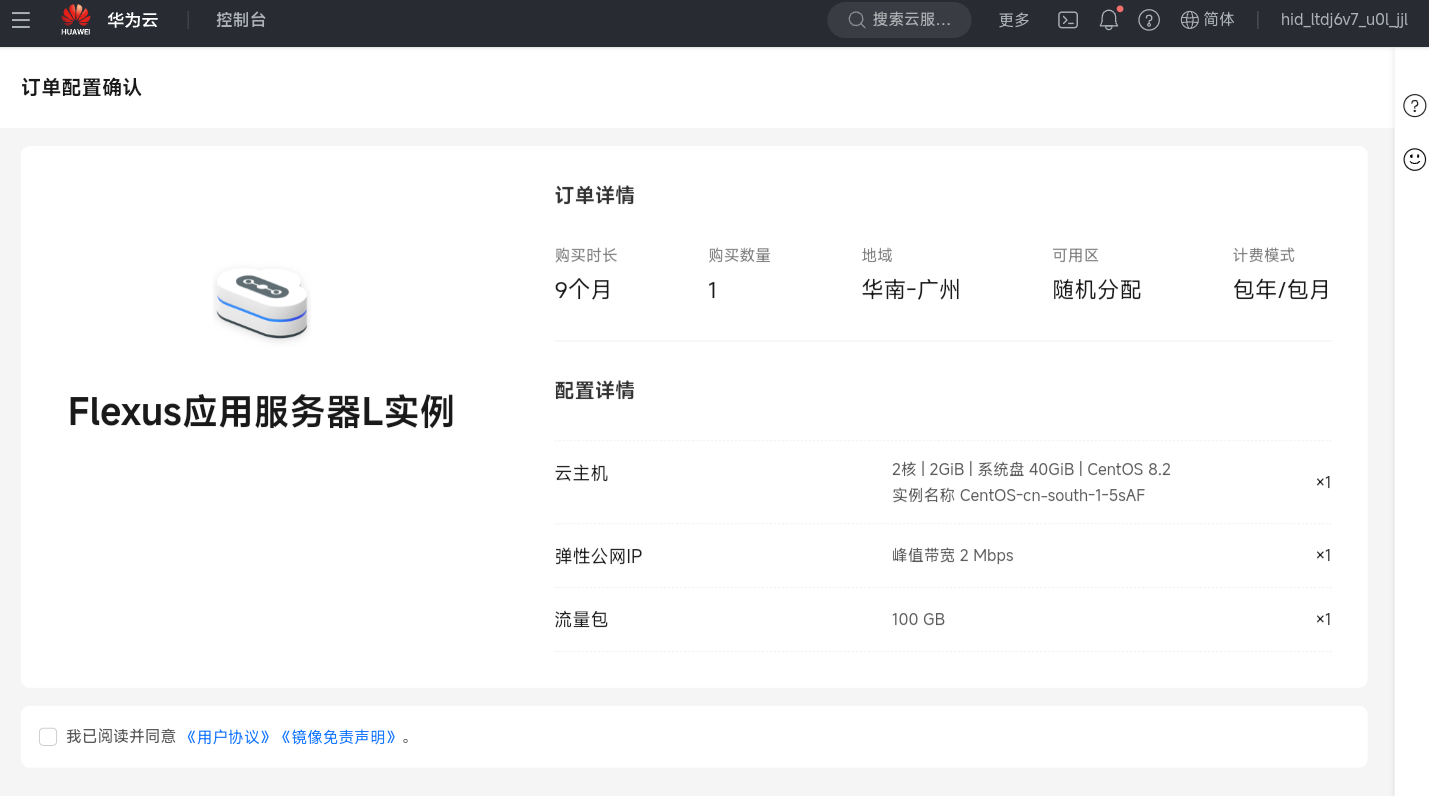This screenshot has width=1429, height=796.
Task: Click the 华南-广州 region value
Action: (911, 290)
